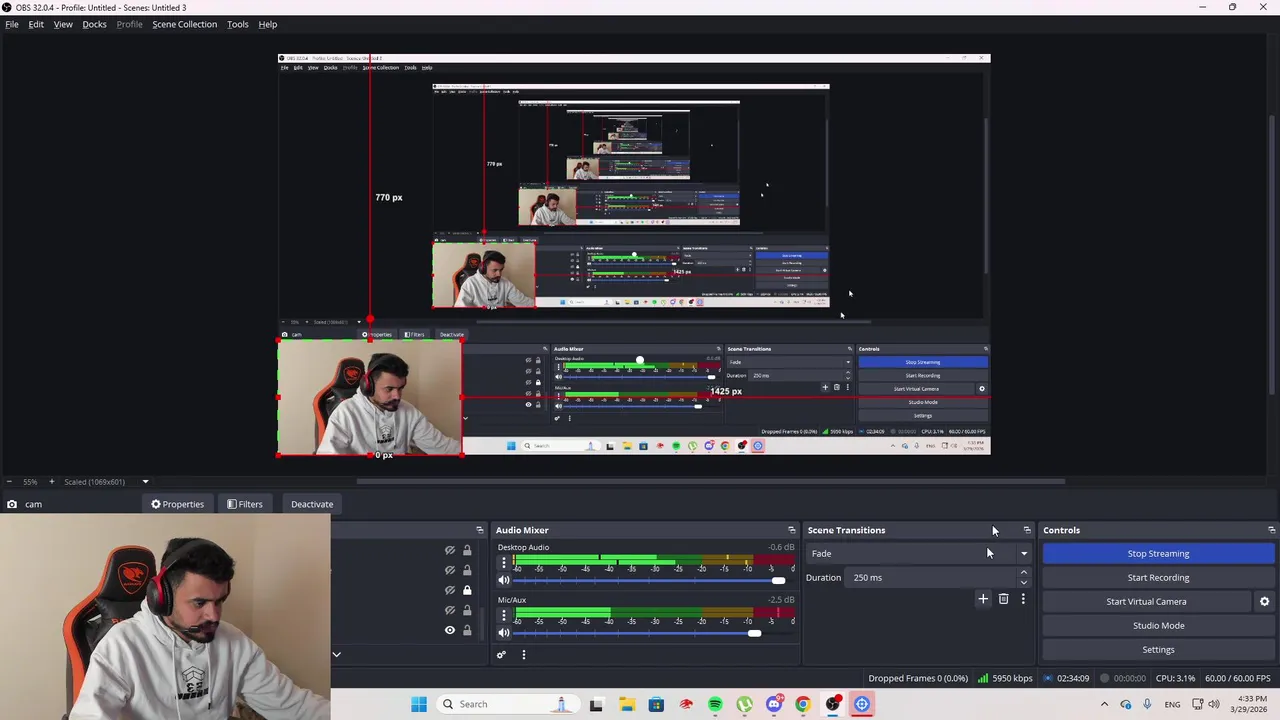Open Discord from the taskbar
Image resolution: width=1280 pixels, height=720 pixels.
(x=774, y=704)
